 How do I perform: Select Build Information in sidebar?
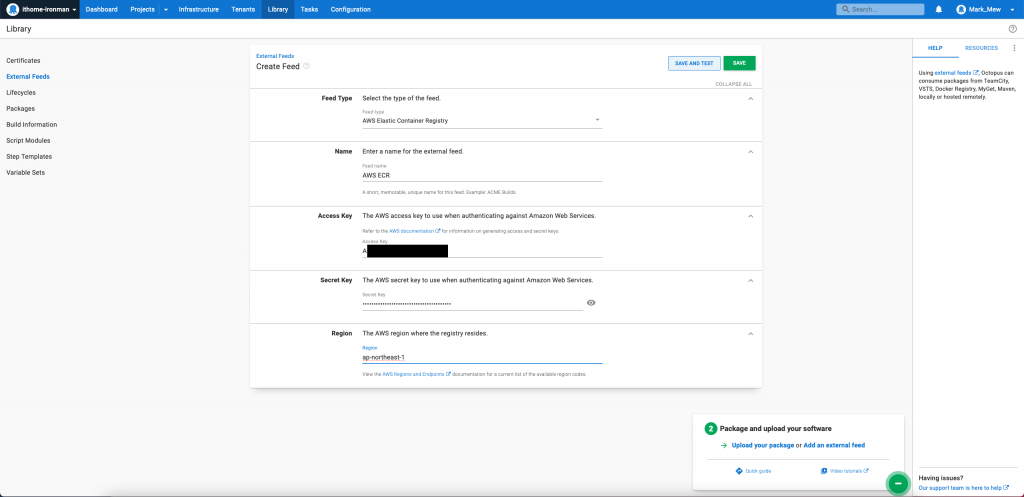tap(32, 125)
